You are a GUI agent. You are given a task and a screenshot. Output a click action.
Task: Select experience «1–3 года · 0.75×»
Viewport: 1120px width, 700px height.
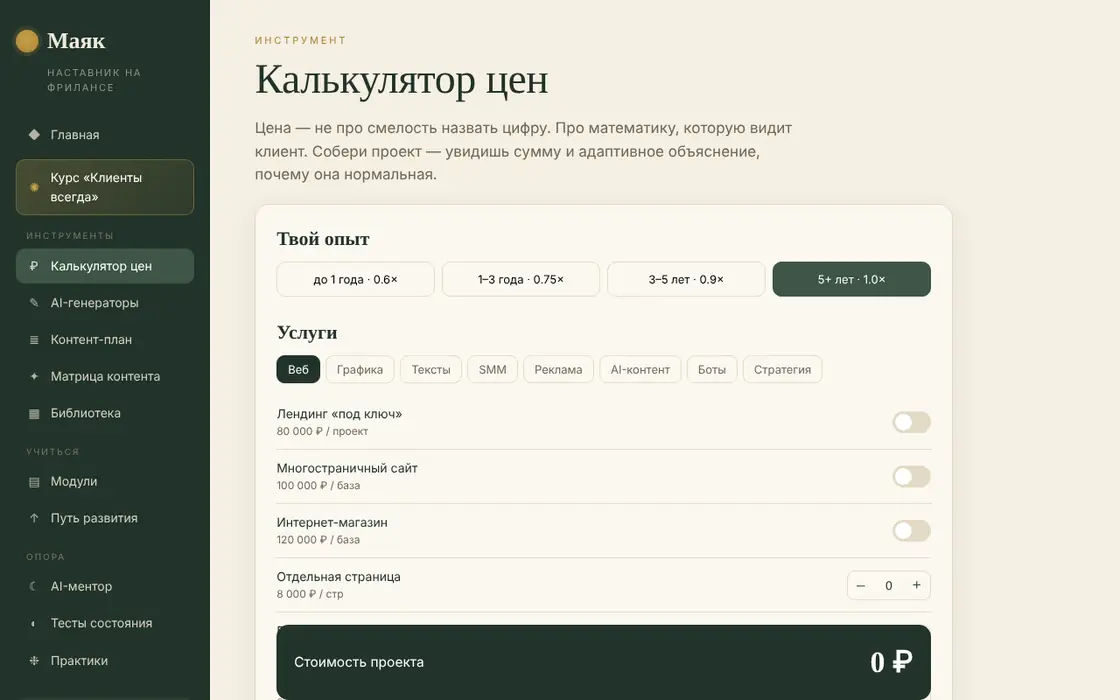[521, 279]
